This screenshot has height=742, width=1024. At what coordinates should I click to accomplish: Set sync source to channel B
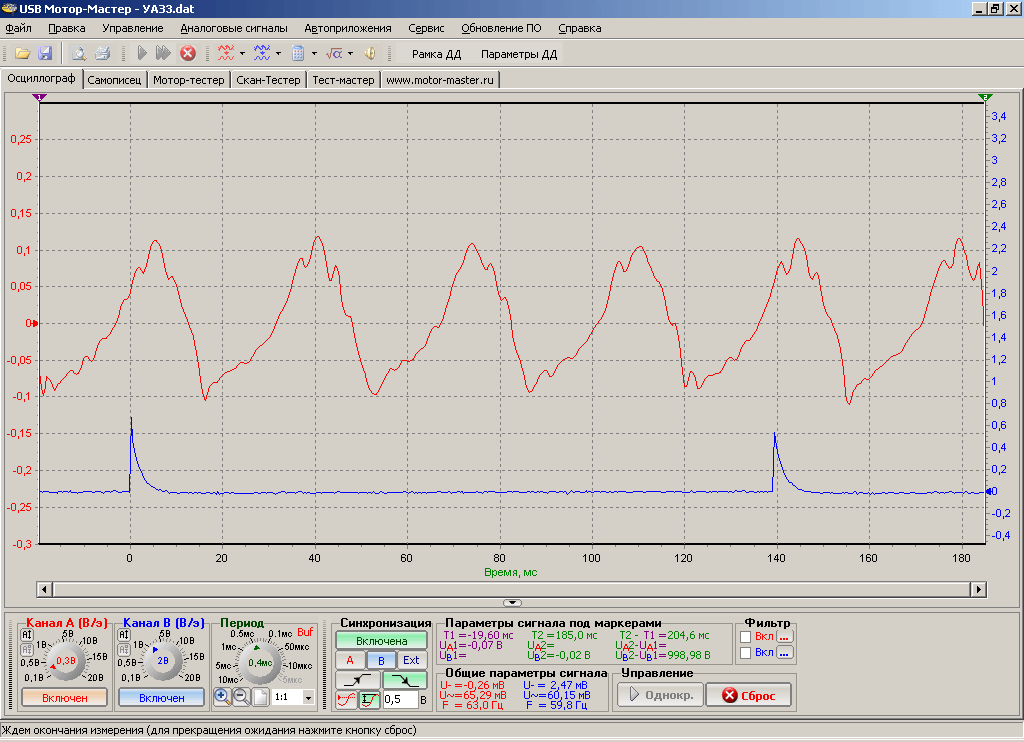pyautogui.click(x=381, y=660)
